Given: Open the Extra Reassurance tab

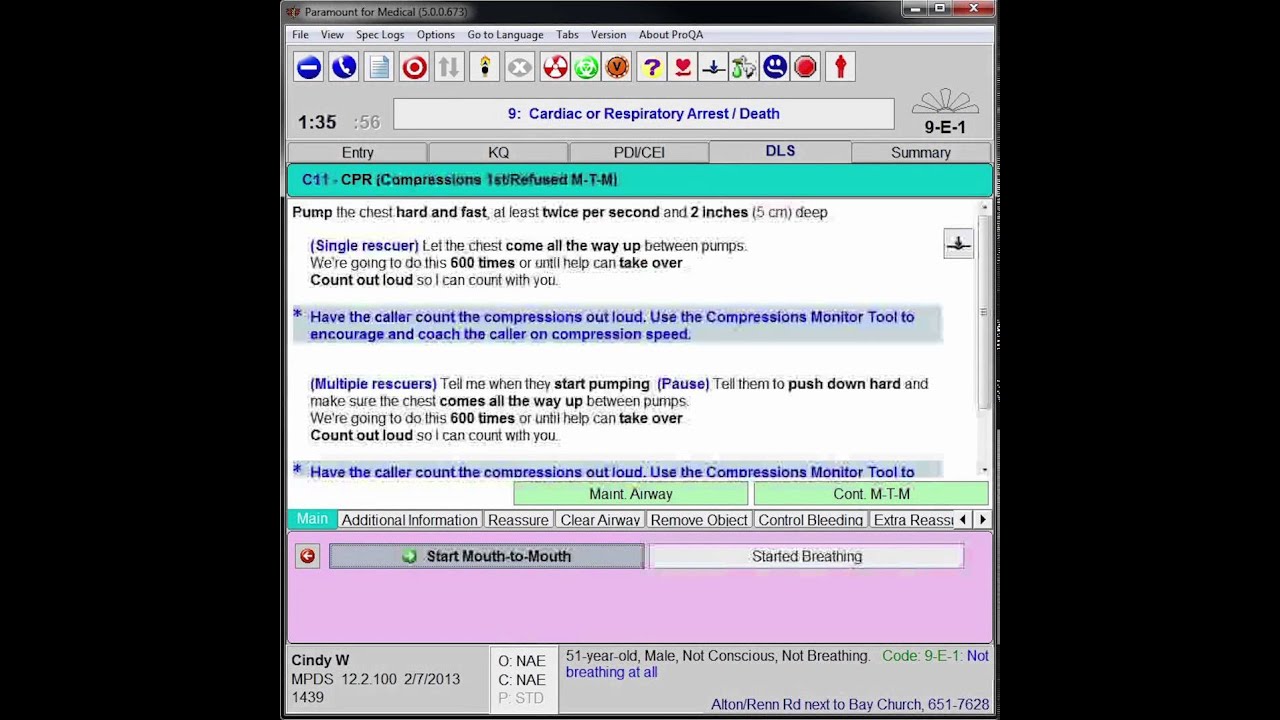Looking at the screenshot, I should [912, 520].
